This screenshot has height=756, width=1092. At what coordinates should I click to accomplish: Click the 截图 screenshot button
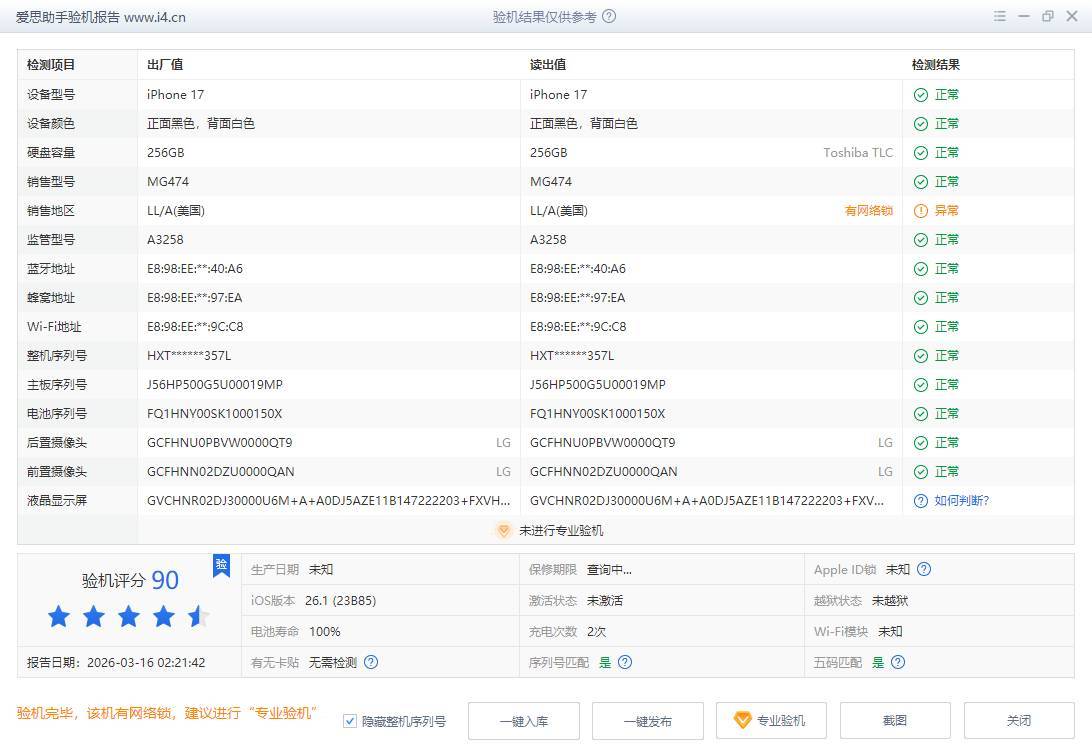click(x=894, y=721)
